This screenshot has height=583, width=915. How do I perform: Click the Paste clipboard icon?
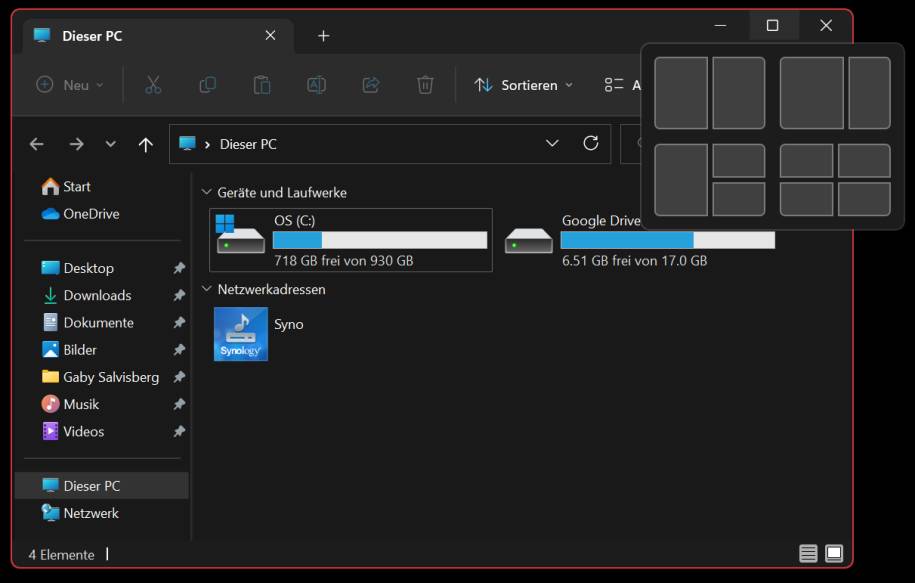point(262,85)
